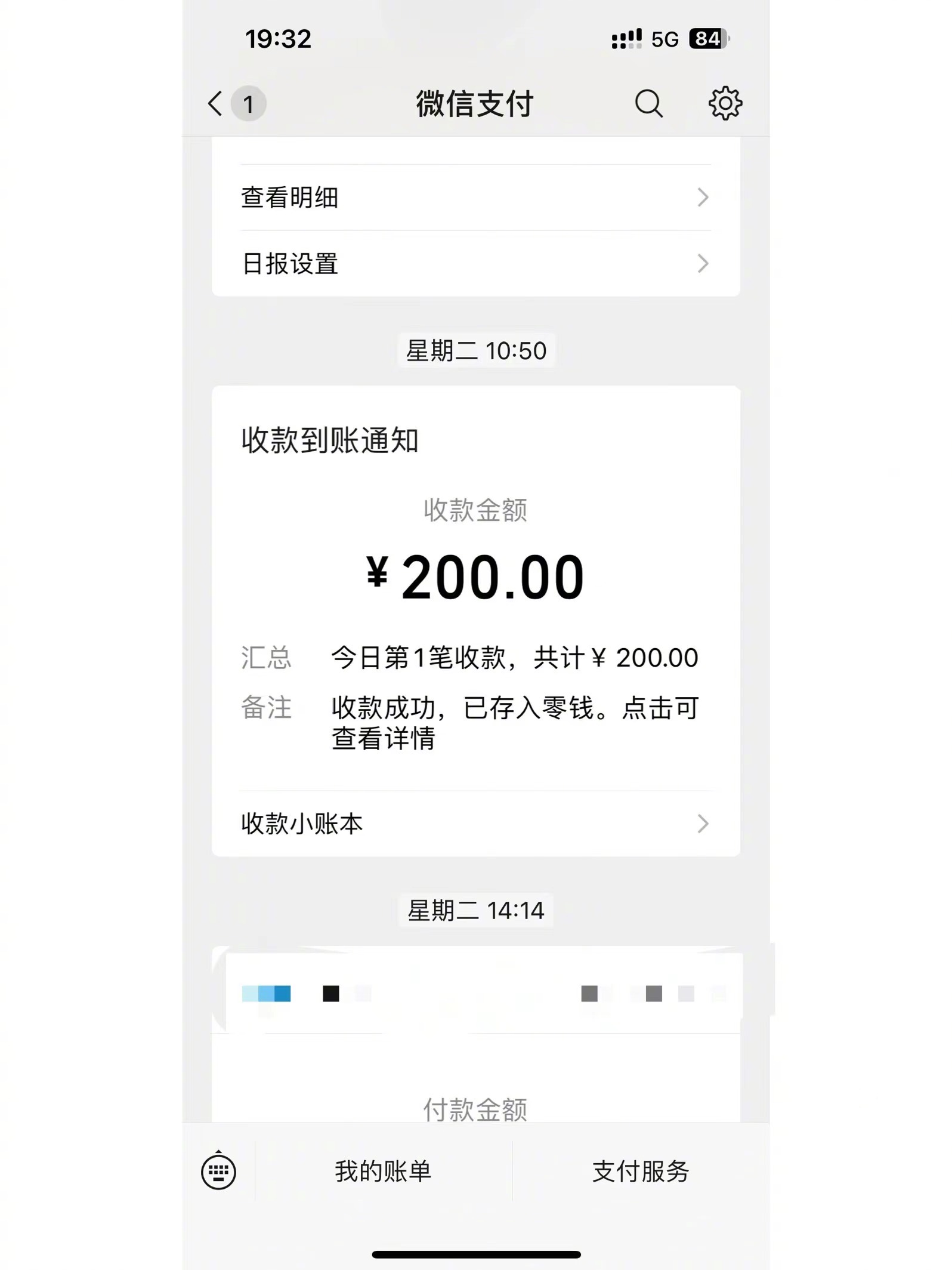Expand 日报设置 chevron arrow

coord(703,264)
